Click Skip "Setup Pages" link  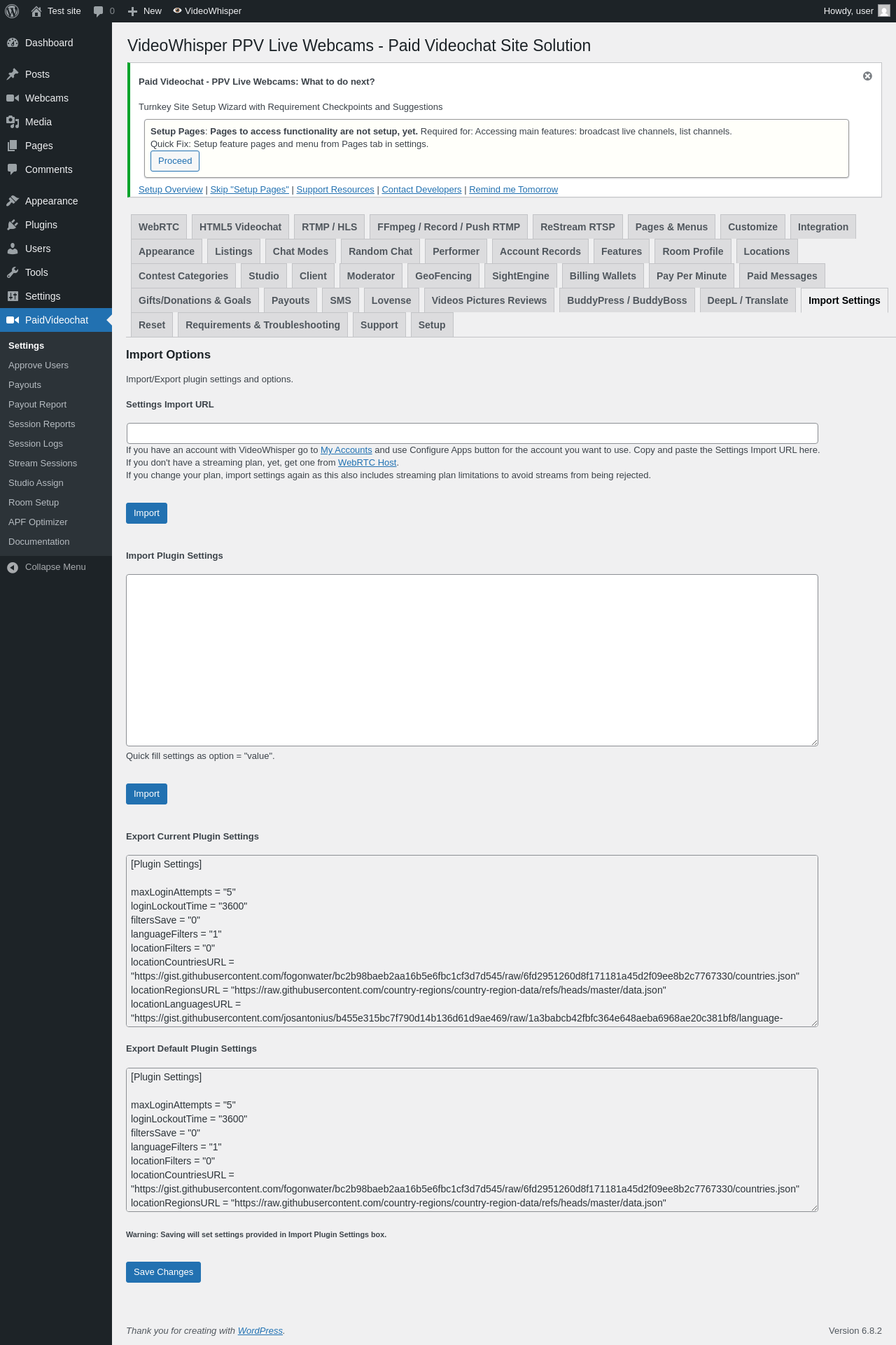tap(249, 190)
